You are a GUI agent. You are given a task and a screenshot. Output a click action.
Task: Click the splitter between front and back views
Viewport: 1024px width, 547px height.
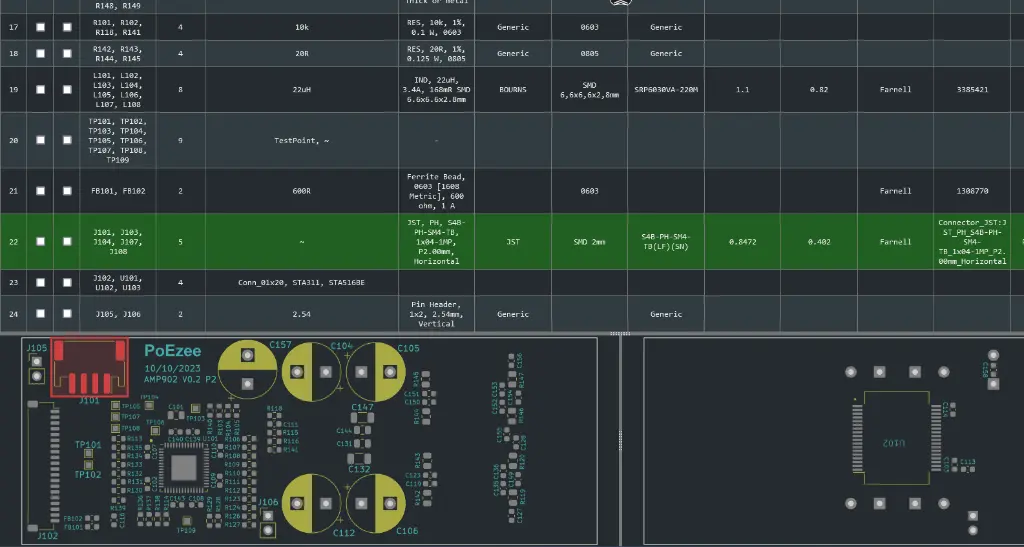click(x=620, y=440)
